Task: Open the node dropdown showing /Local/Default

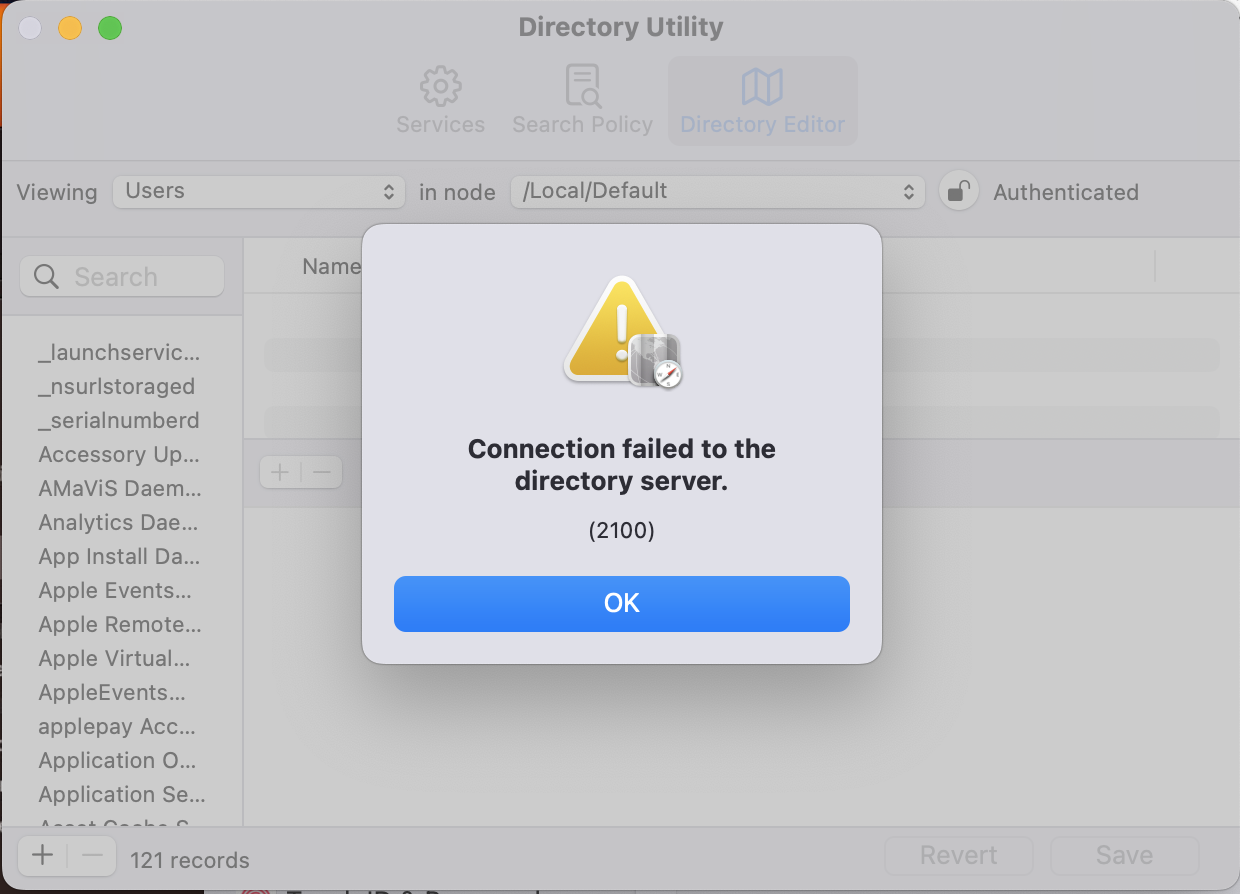Action: pos(717,192)
